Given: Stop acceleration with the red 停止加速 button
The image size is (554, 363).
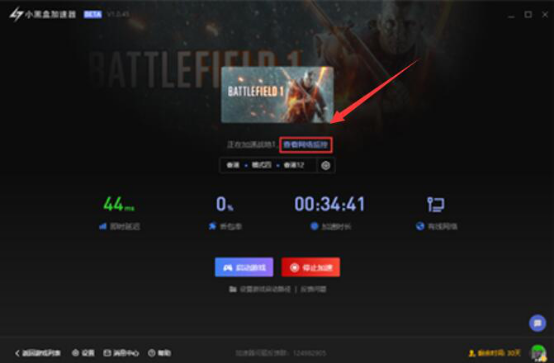Looking at the screenshot, I should pyautogui.click(x=311, y=267).
